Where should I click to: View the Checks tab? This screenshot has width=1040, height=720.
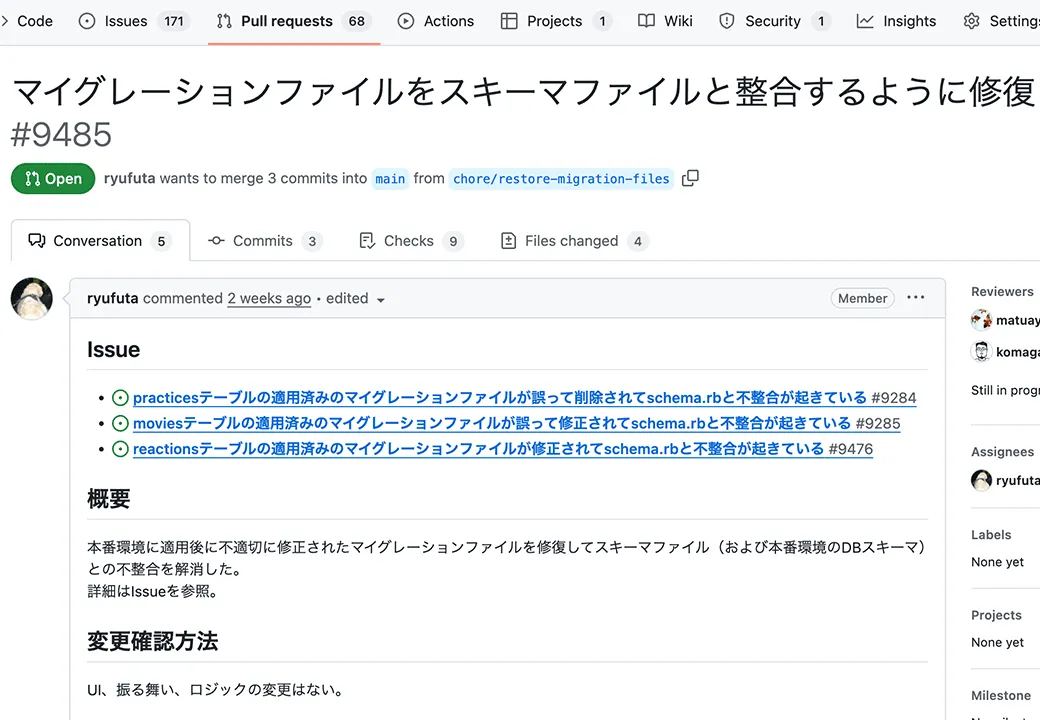coord(411,241)
